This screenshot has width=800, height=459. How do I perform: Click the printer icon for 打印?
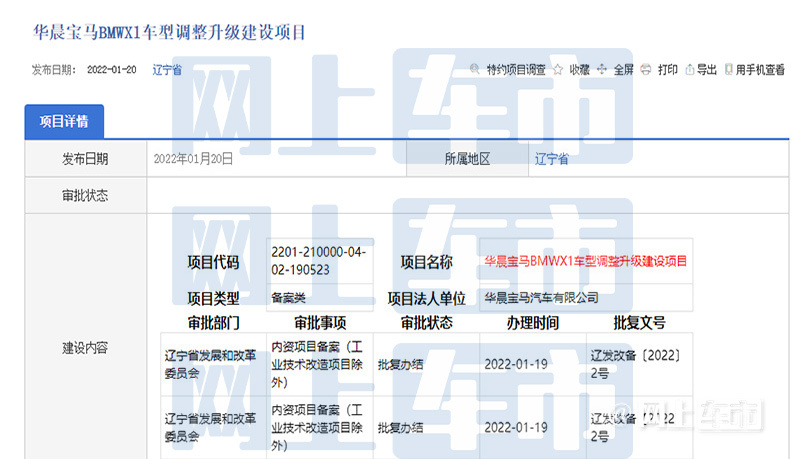point(646,69)
